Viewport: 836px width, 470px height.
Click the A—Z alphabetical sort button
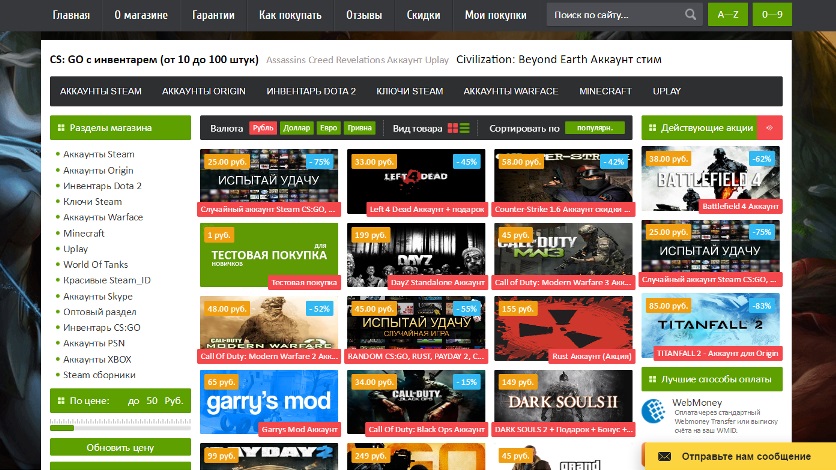point(727,15)
